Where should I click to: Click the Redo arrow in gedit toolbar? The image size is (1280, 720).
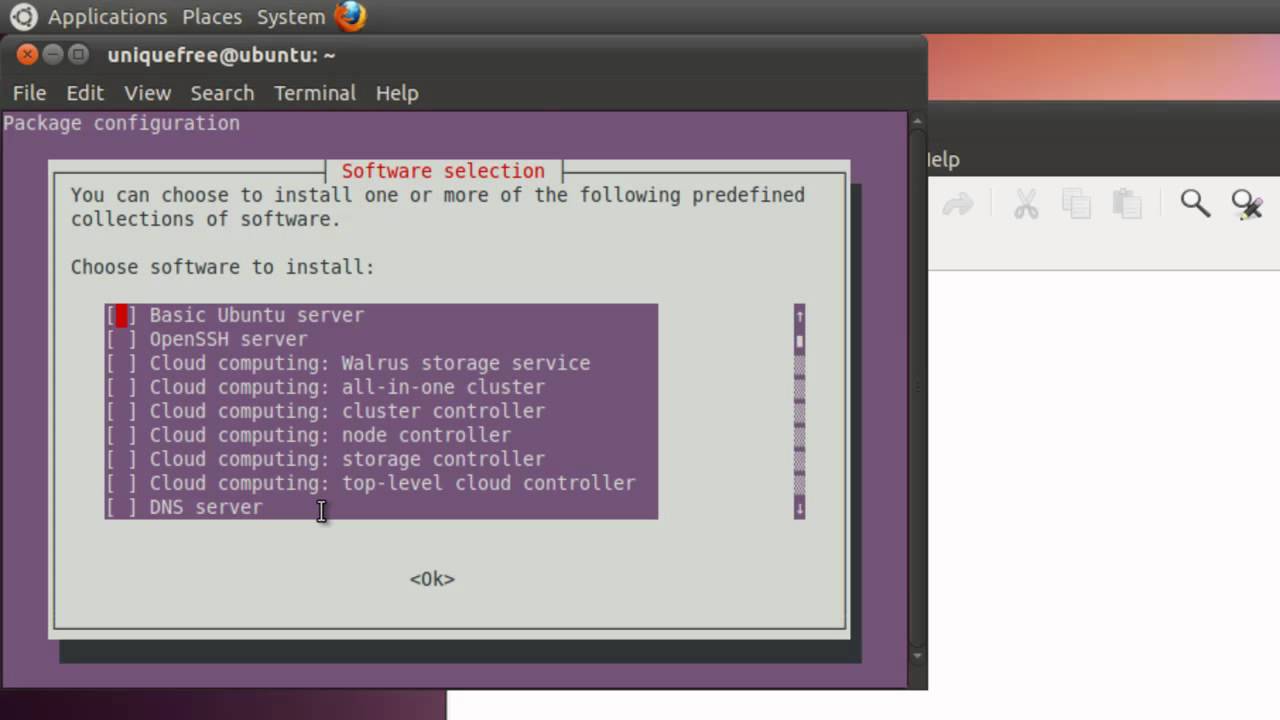tap(958, 205)
